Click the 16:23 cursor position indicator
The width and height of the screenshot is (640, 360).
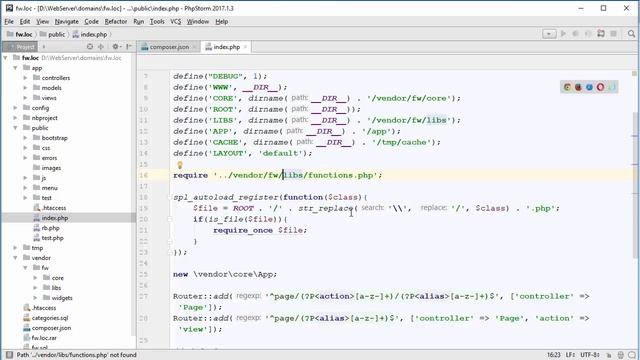pyautogui.click(x=553, y=355)
